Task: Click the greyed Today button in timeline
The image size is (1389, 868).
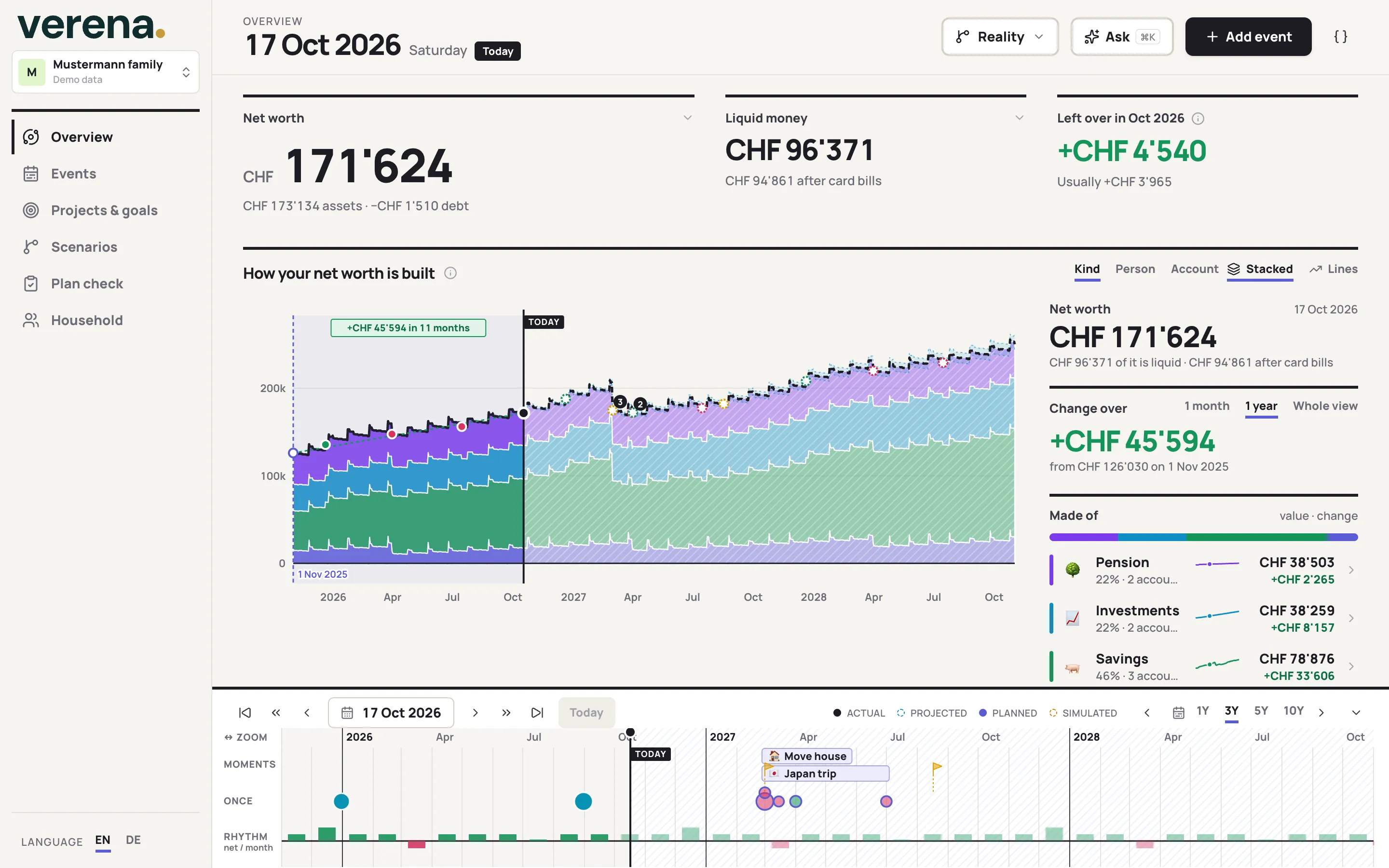Action: tap(586, 712)
